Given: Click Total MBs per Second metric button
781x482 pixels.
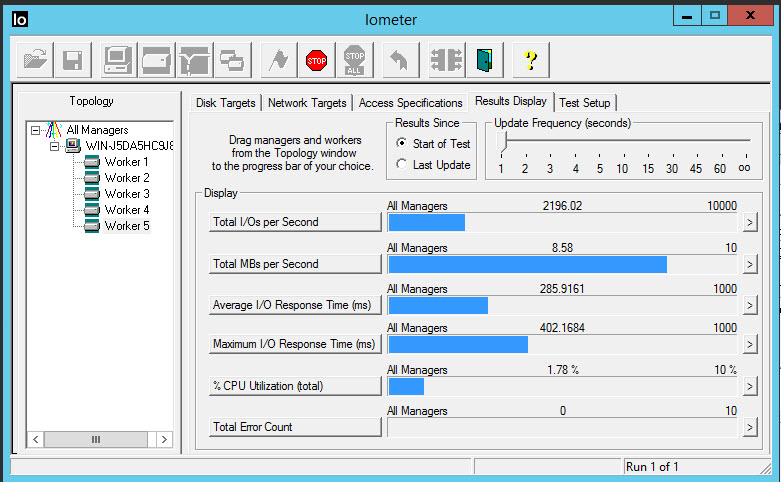Looking at the screenshot, I should (x=295, y=264).
